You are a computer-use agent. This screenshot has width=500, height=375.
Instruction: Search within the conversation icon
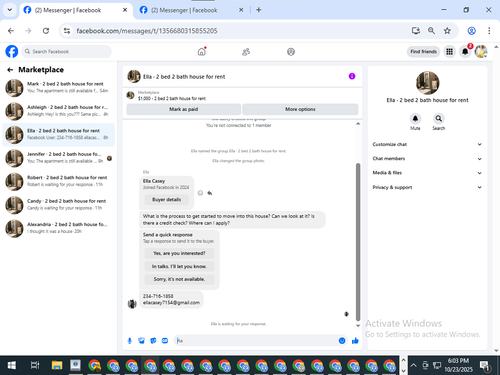439,119
